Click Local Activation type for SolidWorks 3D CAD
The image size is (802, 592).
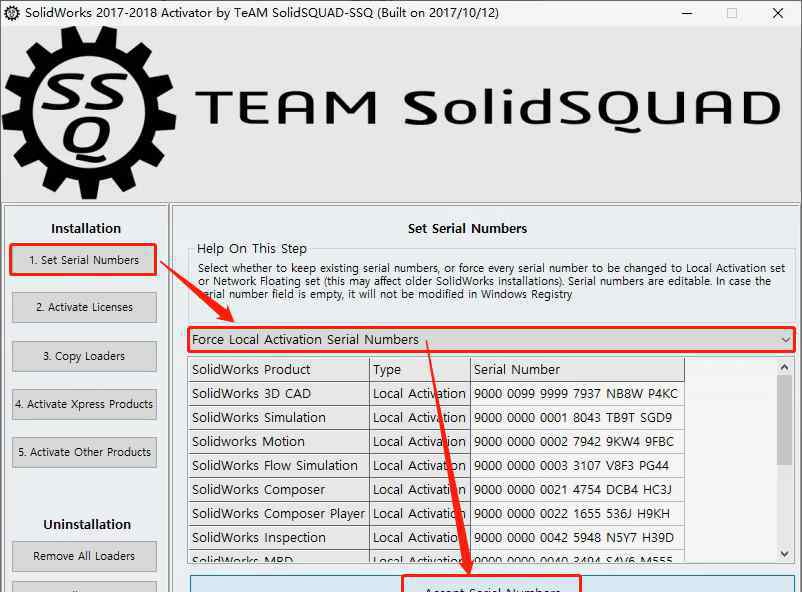click(x=419, y=393)
